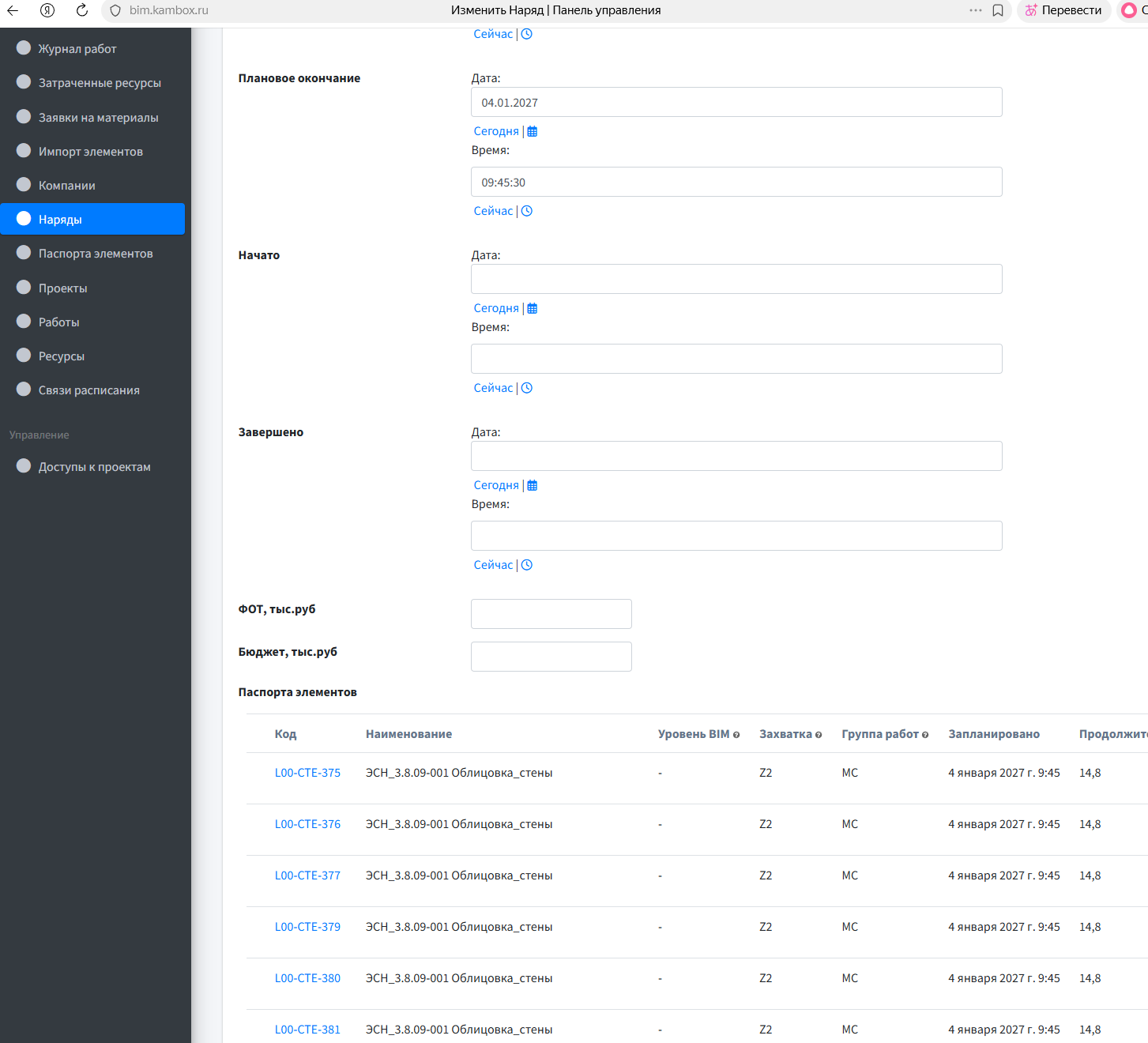Open element link L00-CTE-377
1148x1043 pixels.
307,875
